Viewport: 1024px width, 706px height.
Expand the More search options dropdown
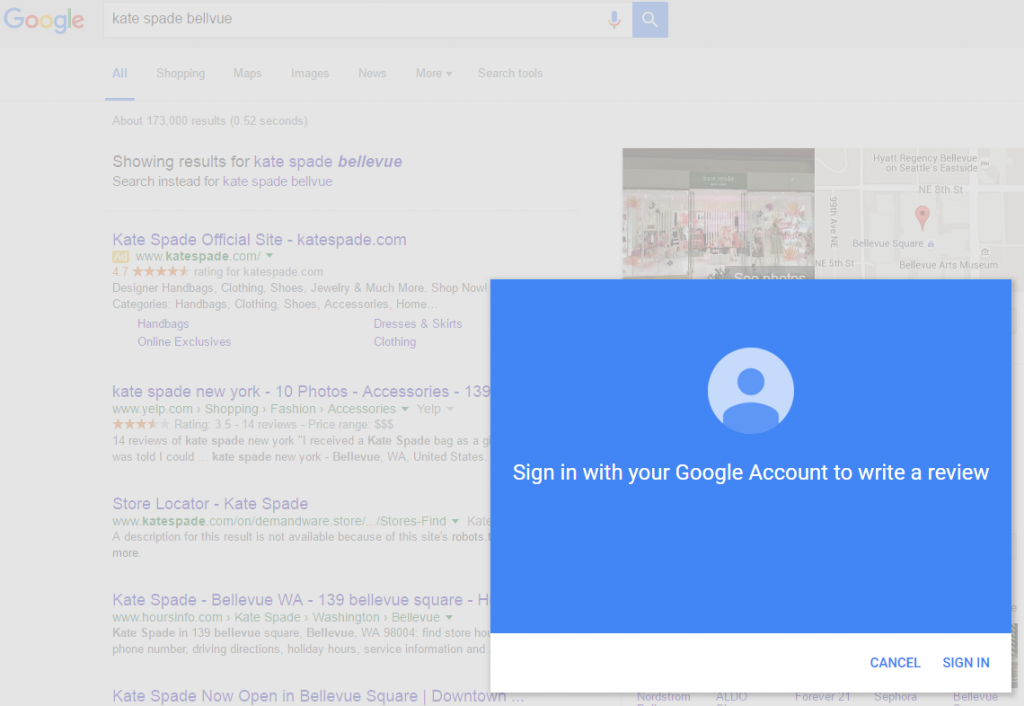point(433,73)
